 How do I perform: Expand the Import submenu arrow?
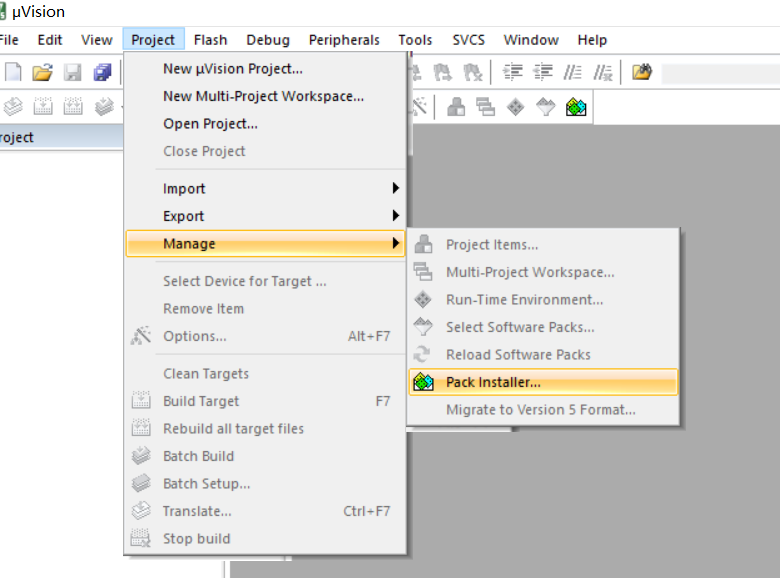pos(395,188)
